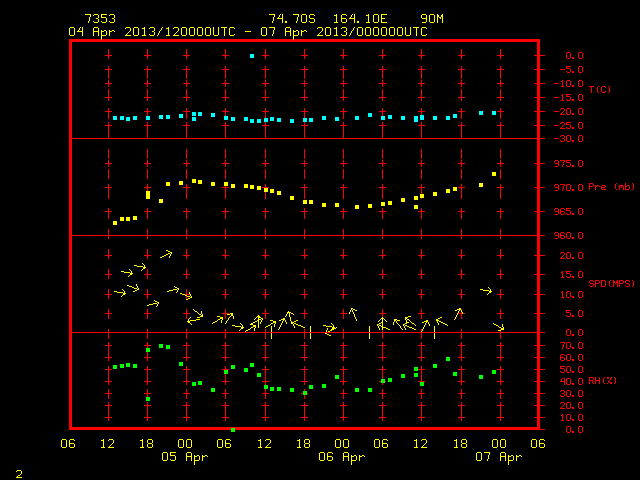Click the date range title line
The height and width of the screenshot is (480, 640).
coord(248,32)
